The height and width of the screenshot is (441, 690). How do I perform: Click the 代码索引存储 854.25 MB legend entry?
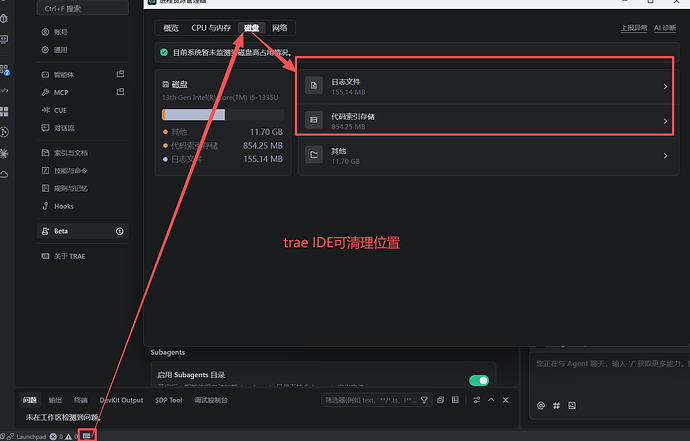coord(223,146)
